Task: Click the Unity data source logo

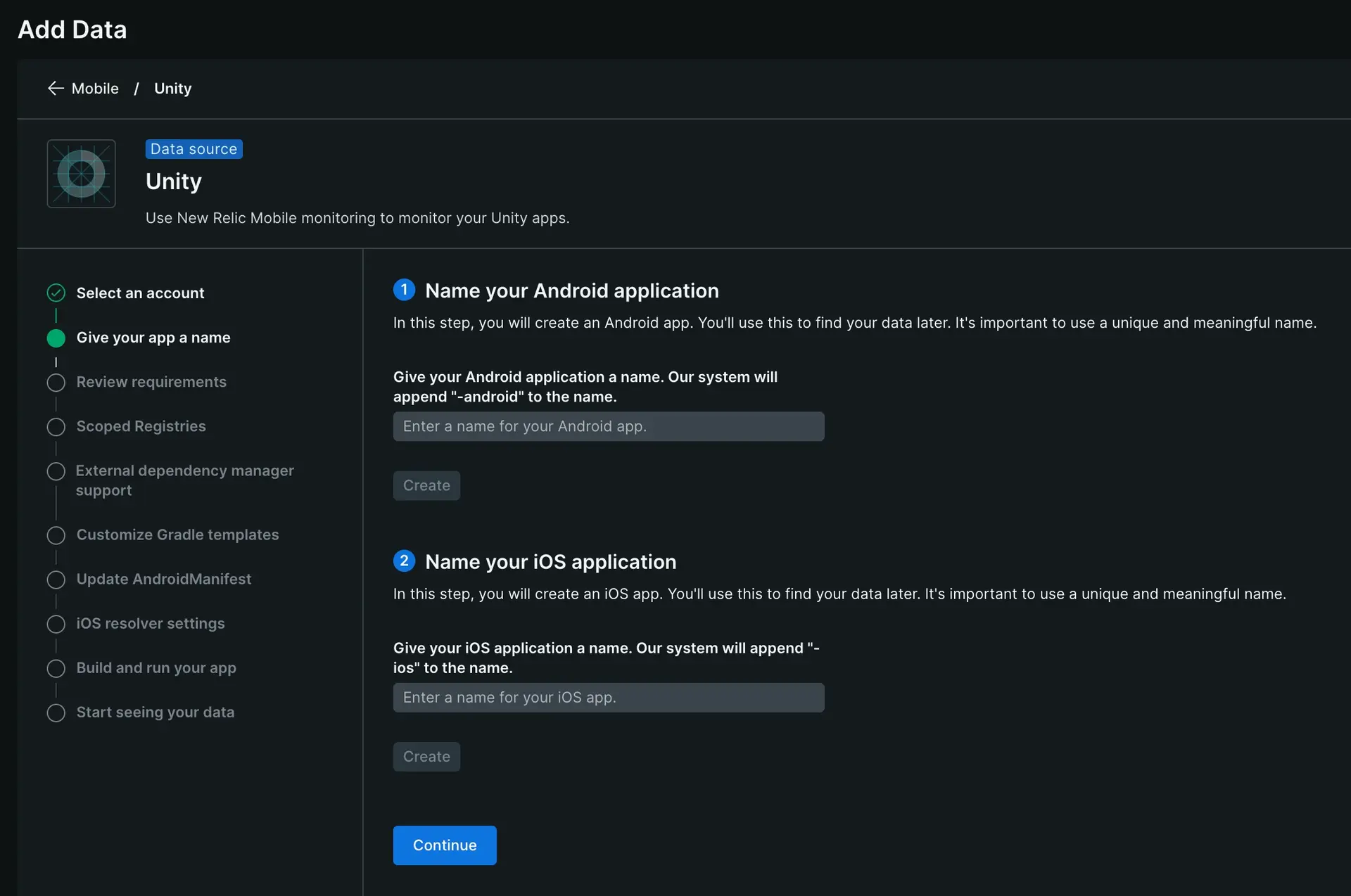Action: [x=82, y=174]
